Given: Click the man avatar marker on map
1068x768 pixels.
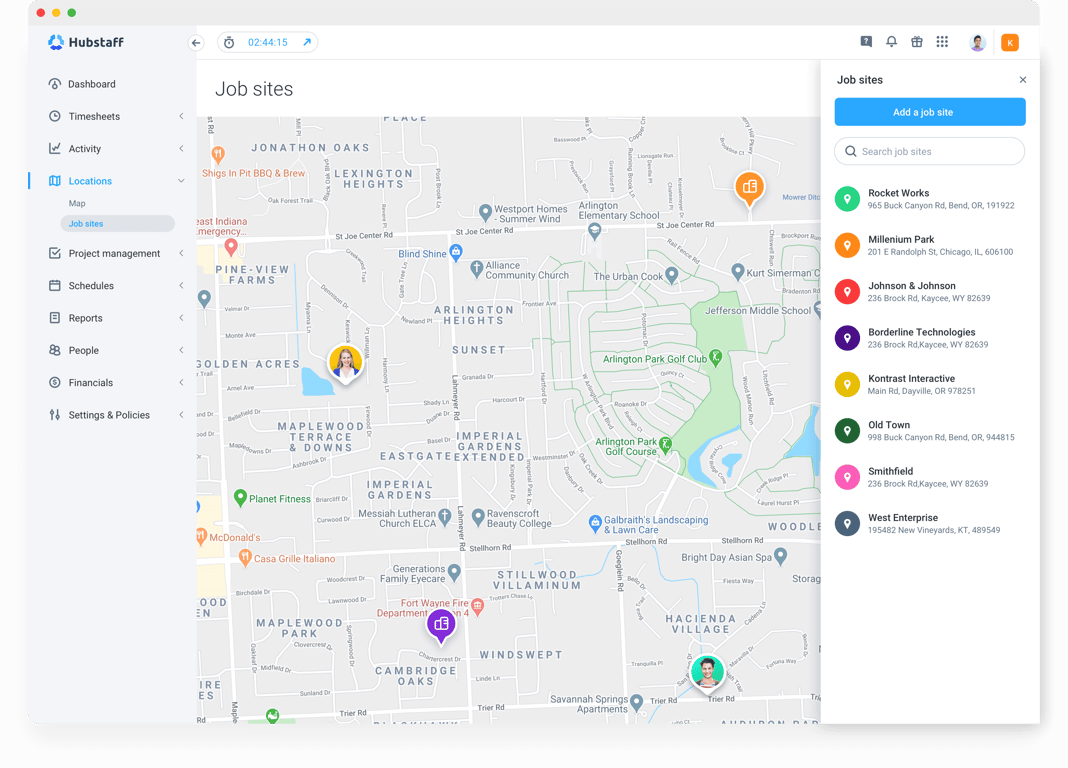Looking at the screenshot, I should click(x=707, y=672).
